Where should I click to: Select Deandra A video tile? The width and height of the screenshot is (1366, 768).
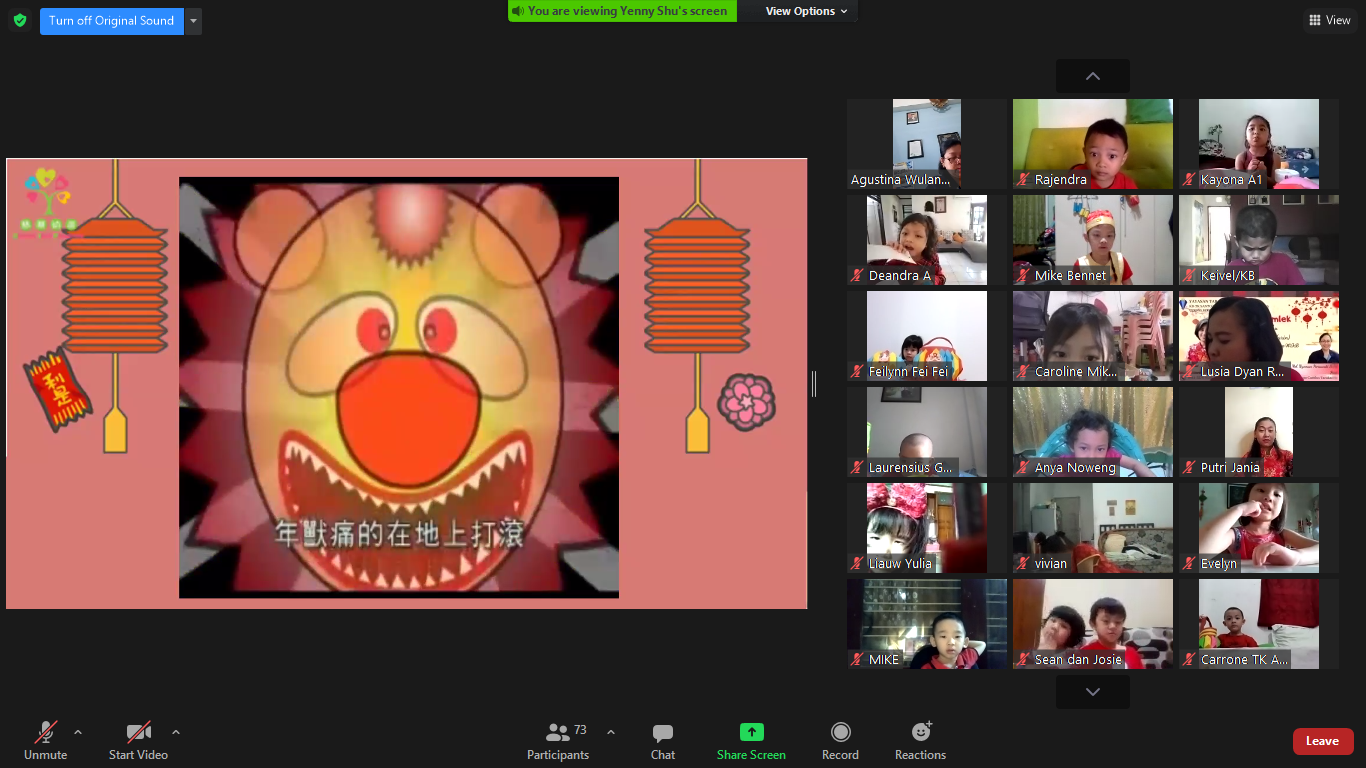927,240
